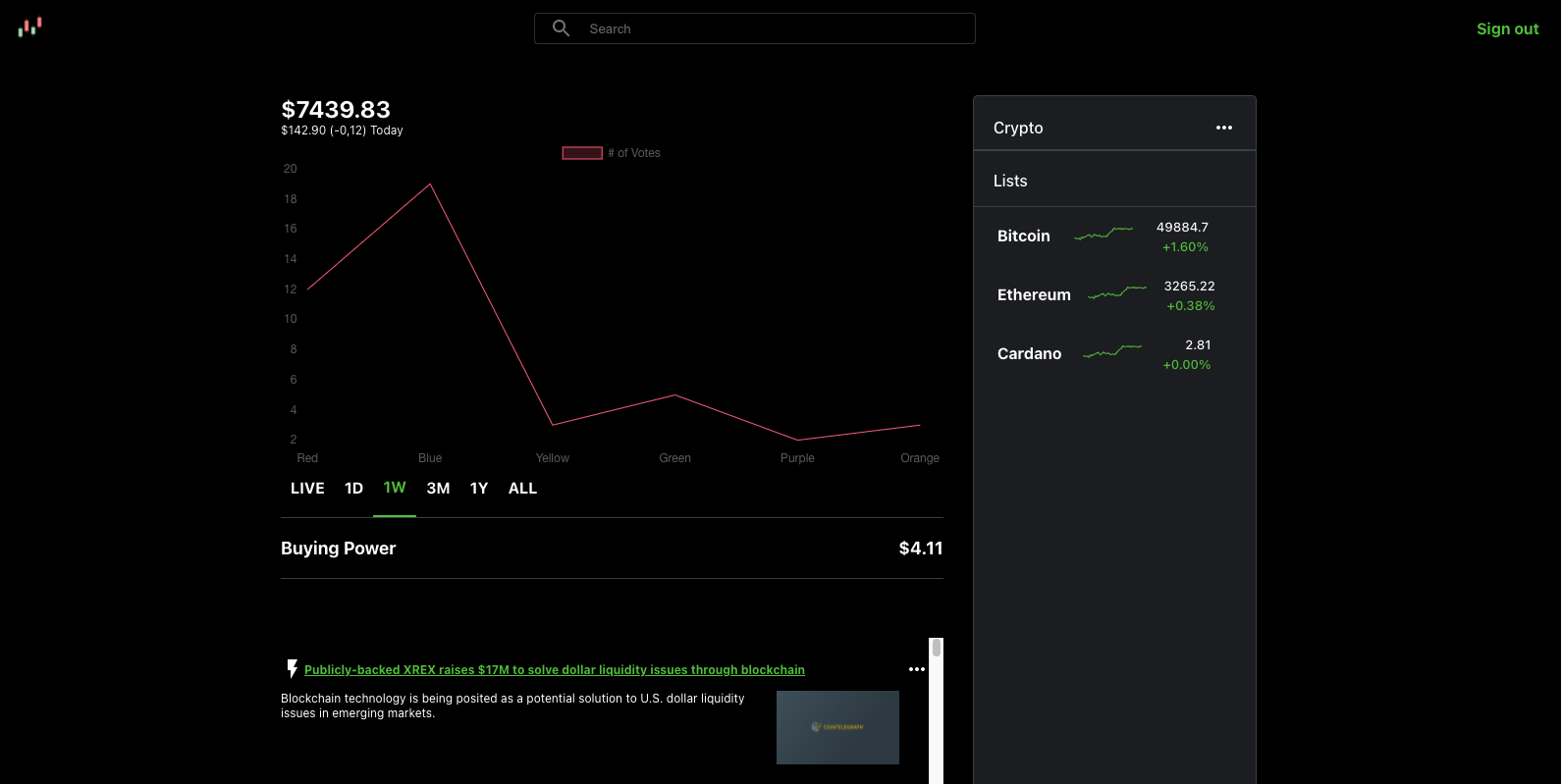Click the Cointelegraph article thumbnail
This screenshot has width=1561, height=784.
coord(837,727)
